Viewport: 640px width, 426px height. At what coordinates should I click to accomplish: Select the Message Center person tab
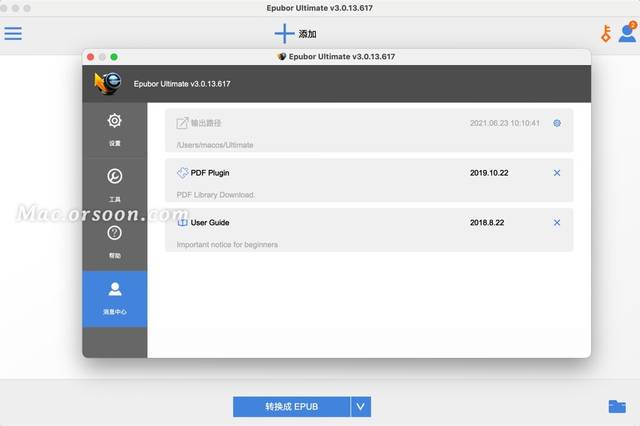point(115,299)
